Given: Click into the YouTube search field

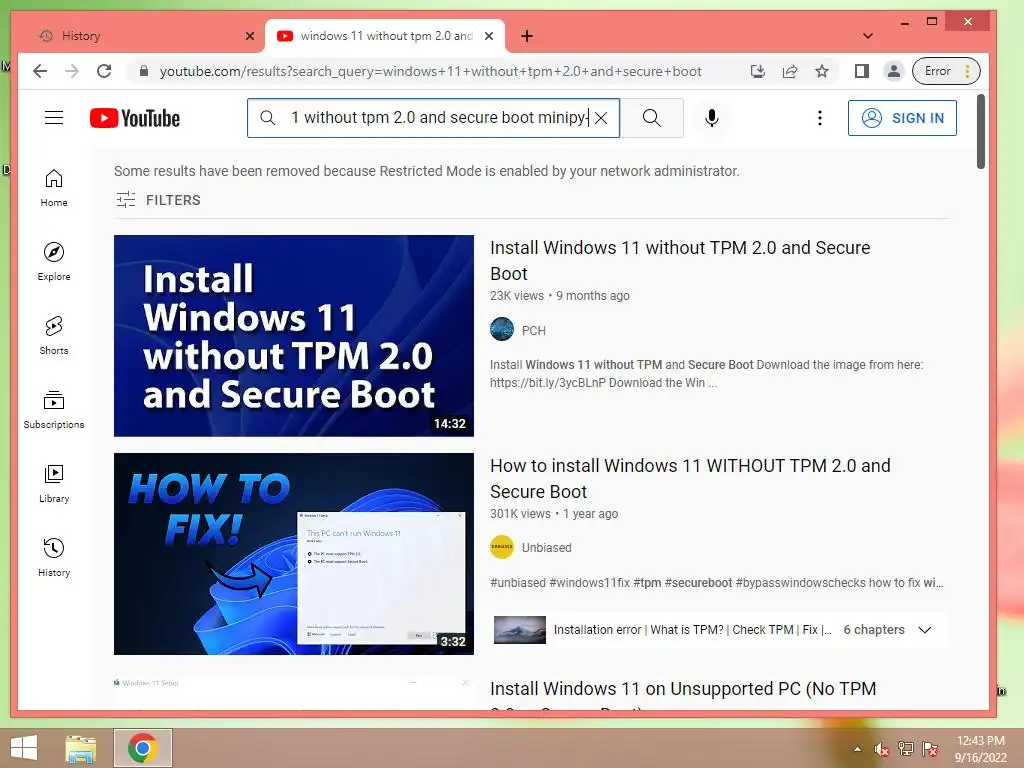Looking at the screenshot, I should (433, 118).
